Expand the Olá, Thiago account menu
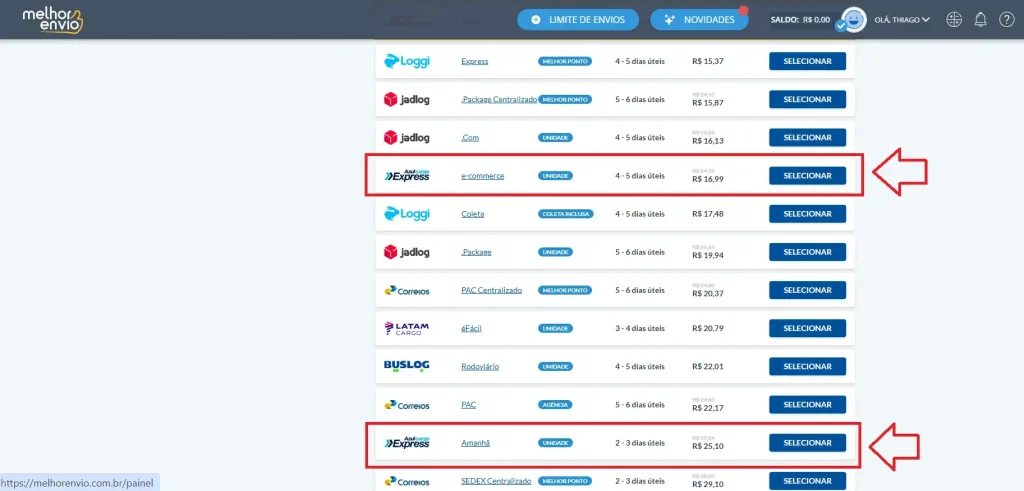The height and width of the screenshot is (491, 1024). pyautogui.click(x=902, y=20)
